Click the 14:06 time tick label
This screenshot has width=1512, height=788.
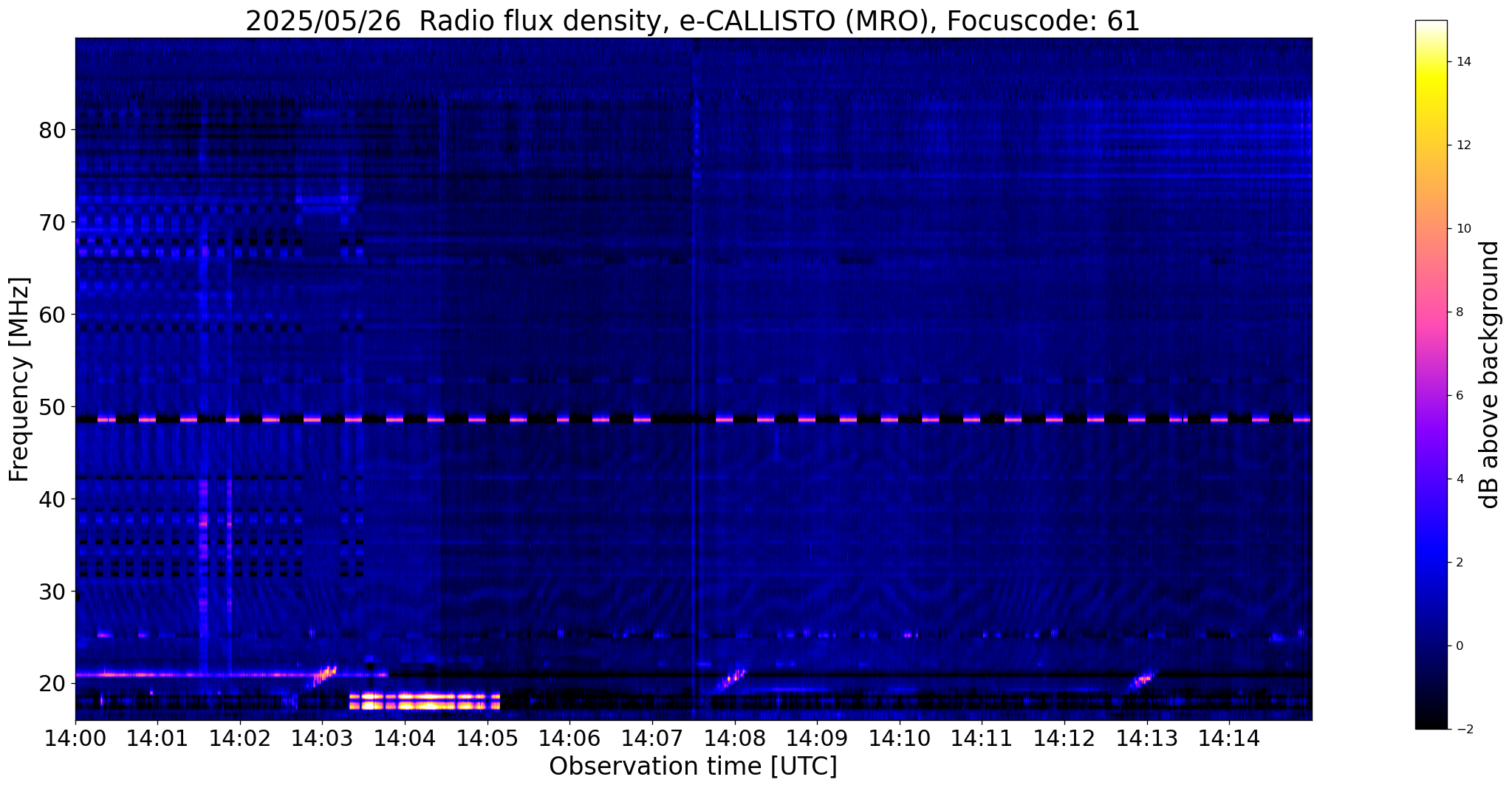click(569, 738)
